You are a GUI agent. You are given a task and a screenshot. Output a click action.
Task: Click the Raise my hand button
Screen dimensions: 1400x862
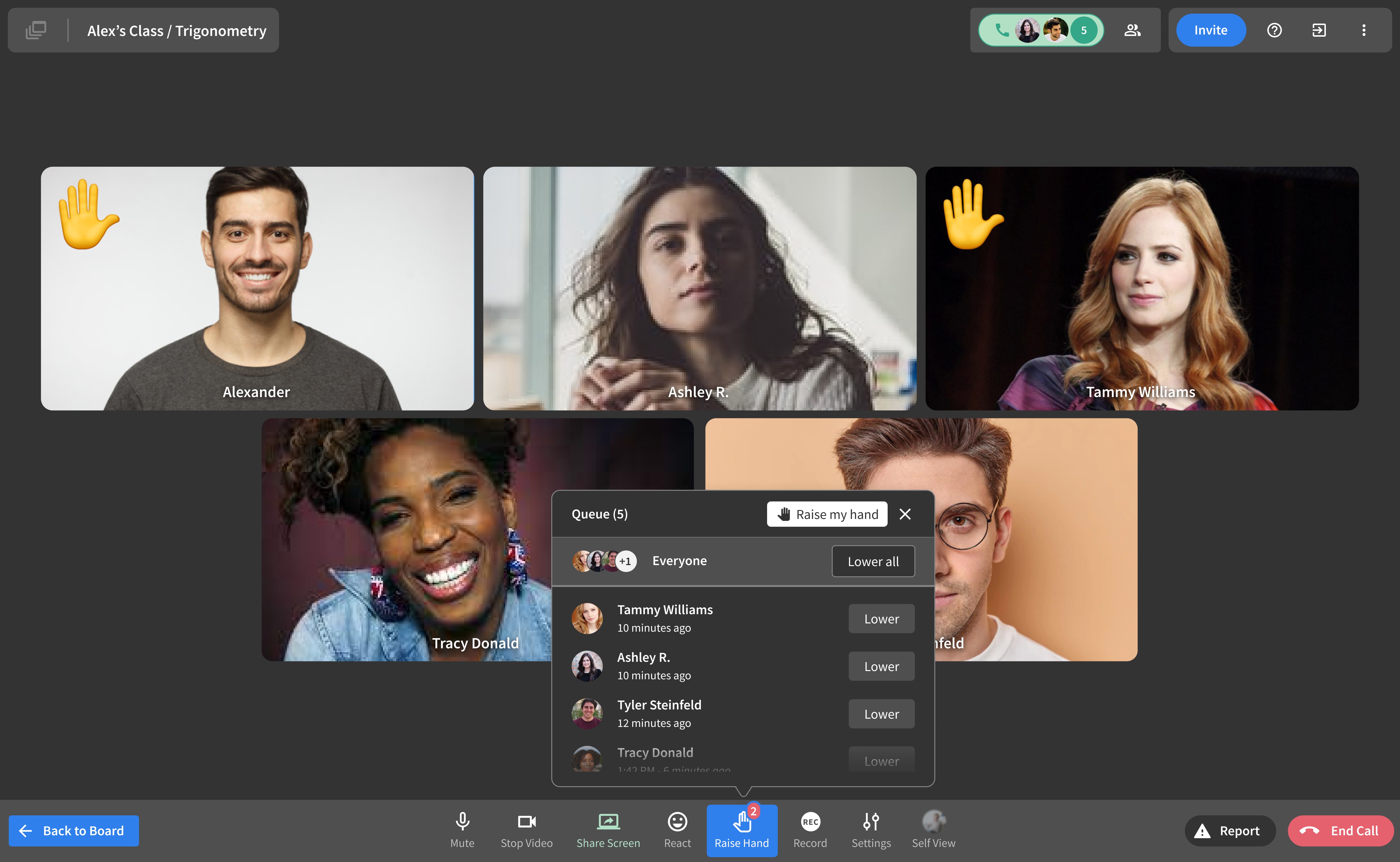(x=827, y=514)
